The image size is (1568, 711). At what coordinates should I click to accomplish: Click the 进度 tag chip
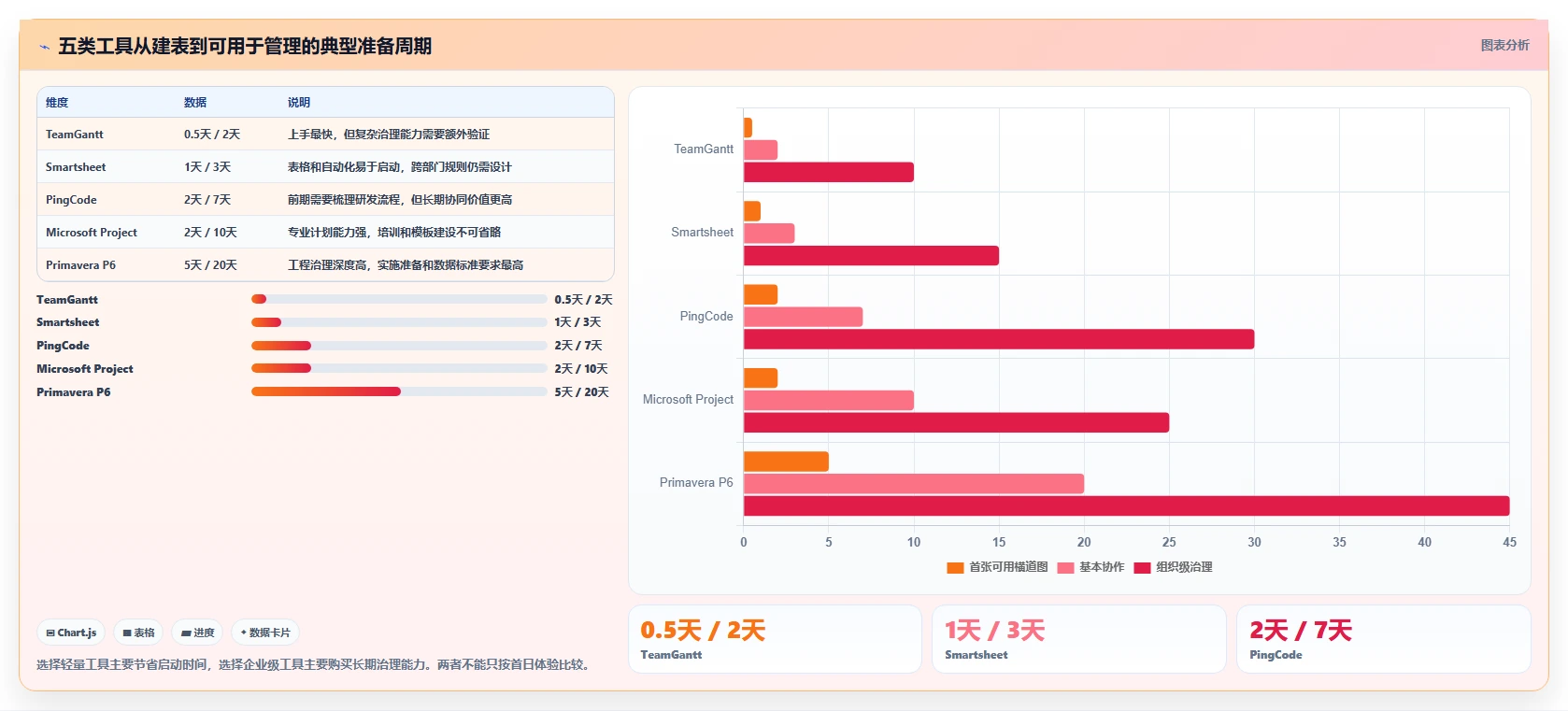click(197, 633)
